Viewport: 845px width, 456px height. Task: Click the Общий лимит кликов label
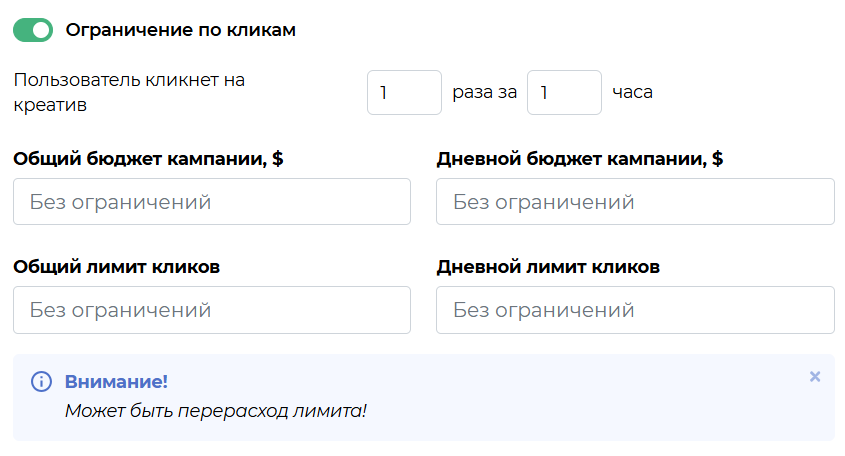(116, 267)
